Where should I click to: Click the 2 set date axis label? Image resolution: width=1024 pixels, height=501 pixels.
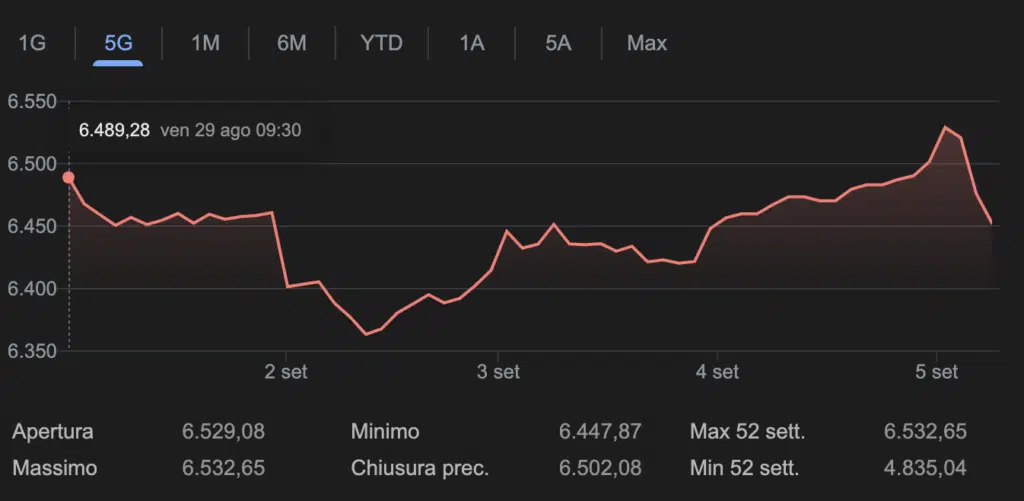pos(285,372)
